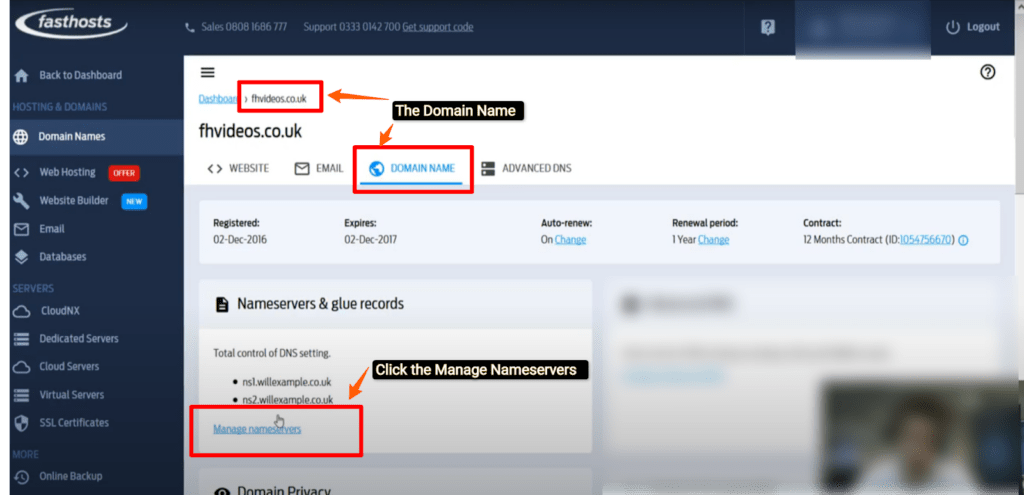Click Change link under Auto-renew

point(570,240)
